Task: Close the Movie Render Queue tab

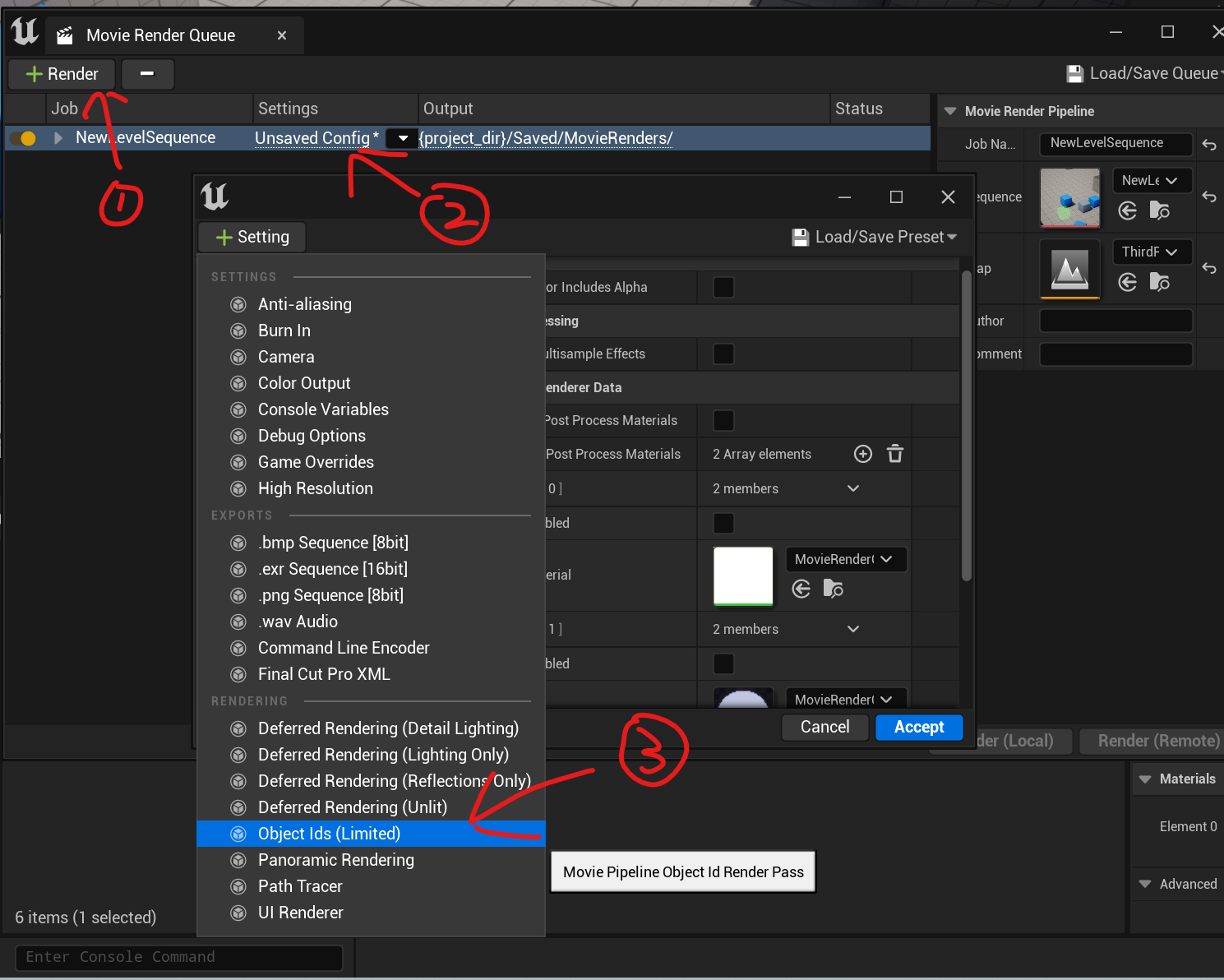Action: coord(282,35)
